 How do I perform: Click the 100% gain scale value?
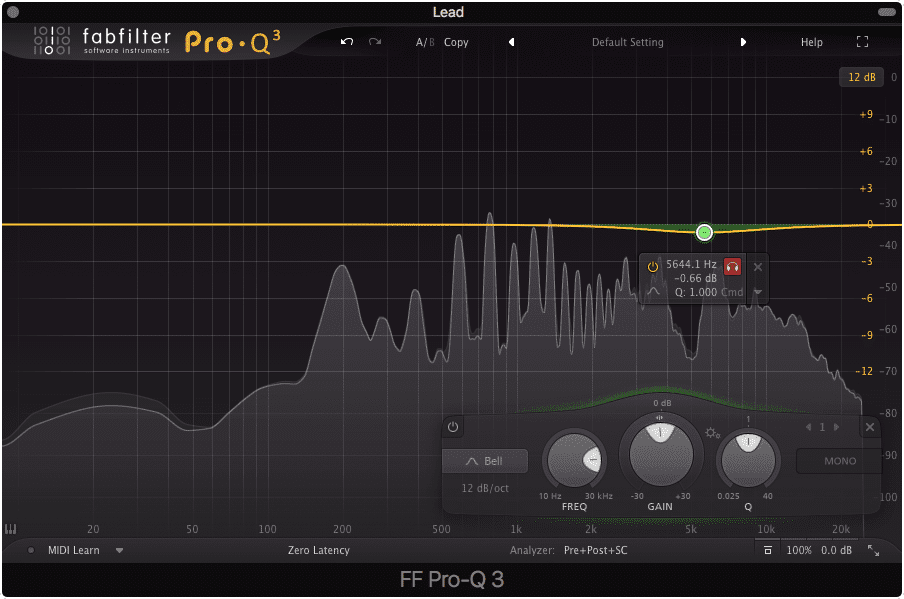798,550
